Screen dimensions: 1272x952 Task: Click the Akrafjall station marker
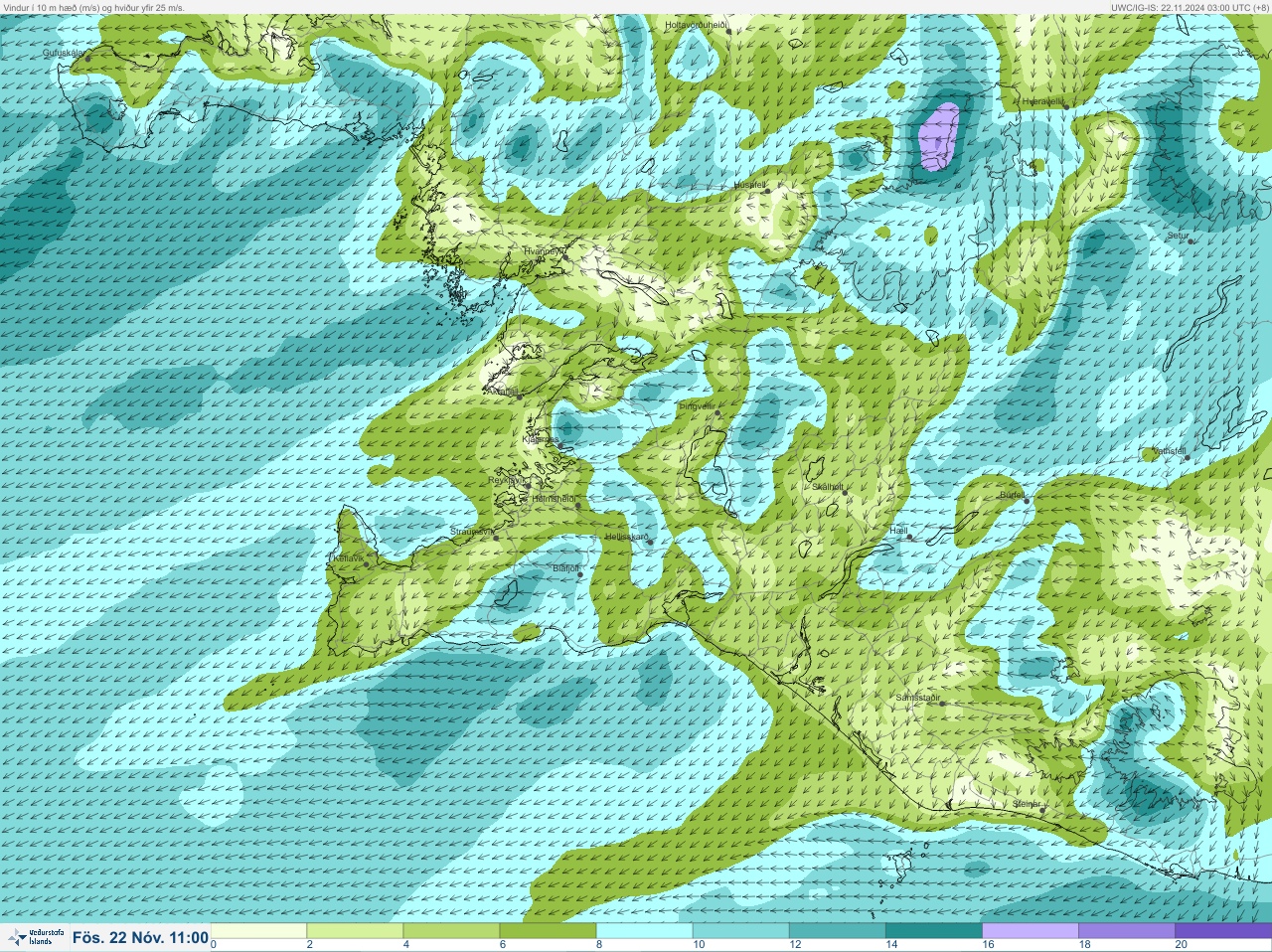pos(519,397)
